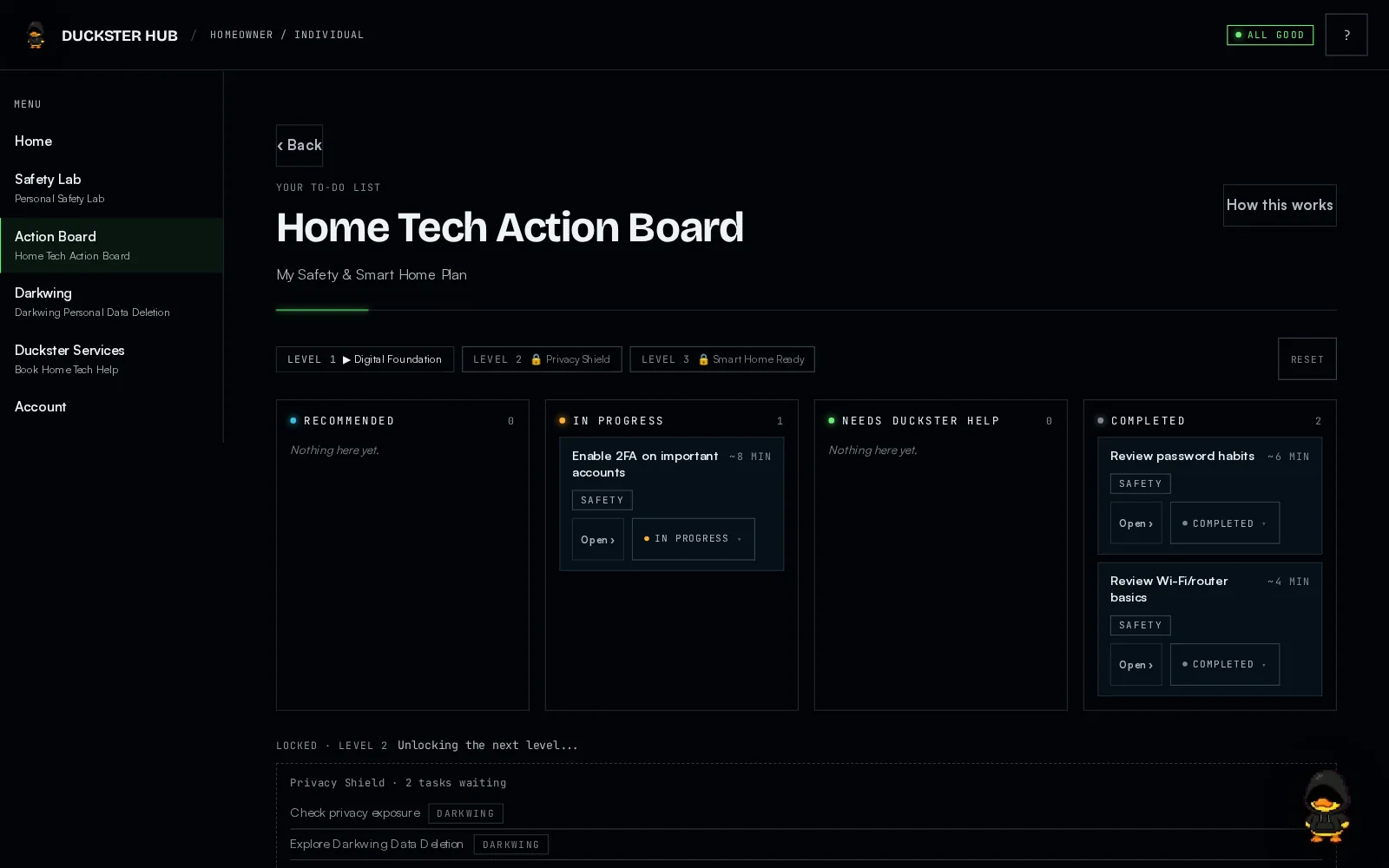This screenshot has height=868, width=1389.
Task: Open the question mark help button
Action: pos(1346,35)
